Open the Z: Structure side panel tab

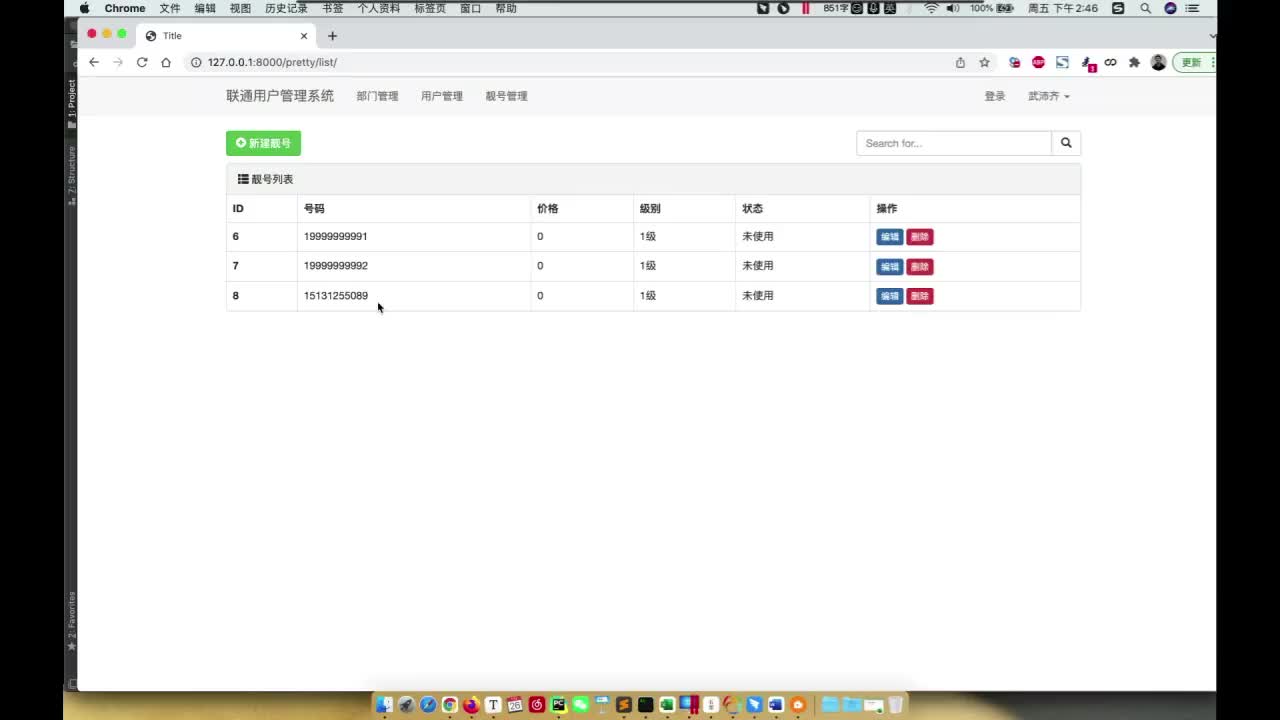coord(71,175)
